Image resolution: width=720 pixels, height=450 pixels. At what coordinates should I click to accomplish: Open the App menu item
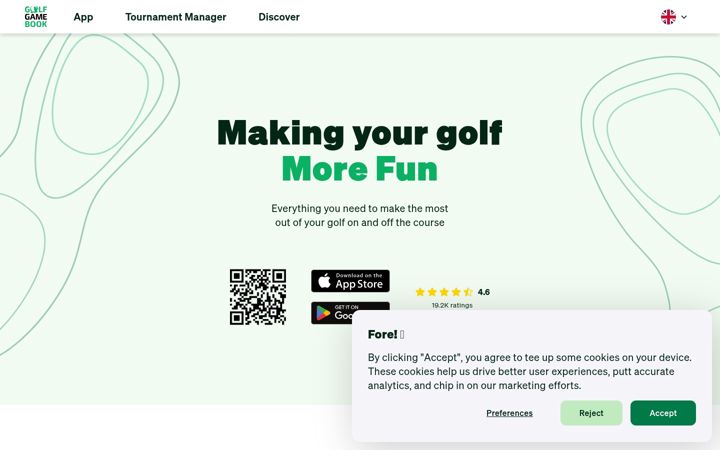coord(83,17)
